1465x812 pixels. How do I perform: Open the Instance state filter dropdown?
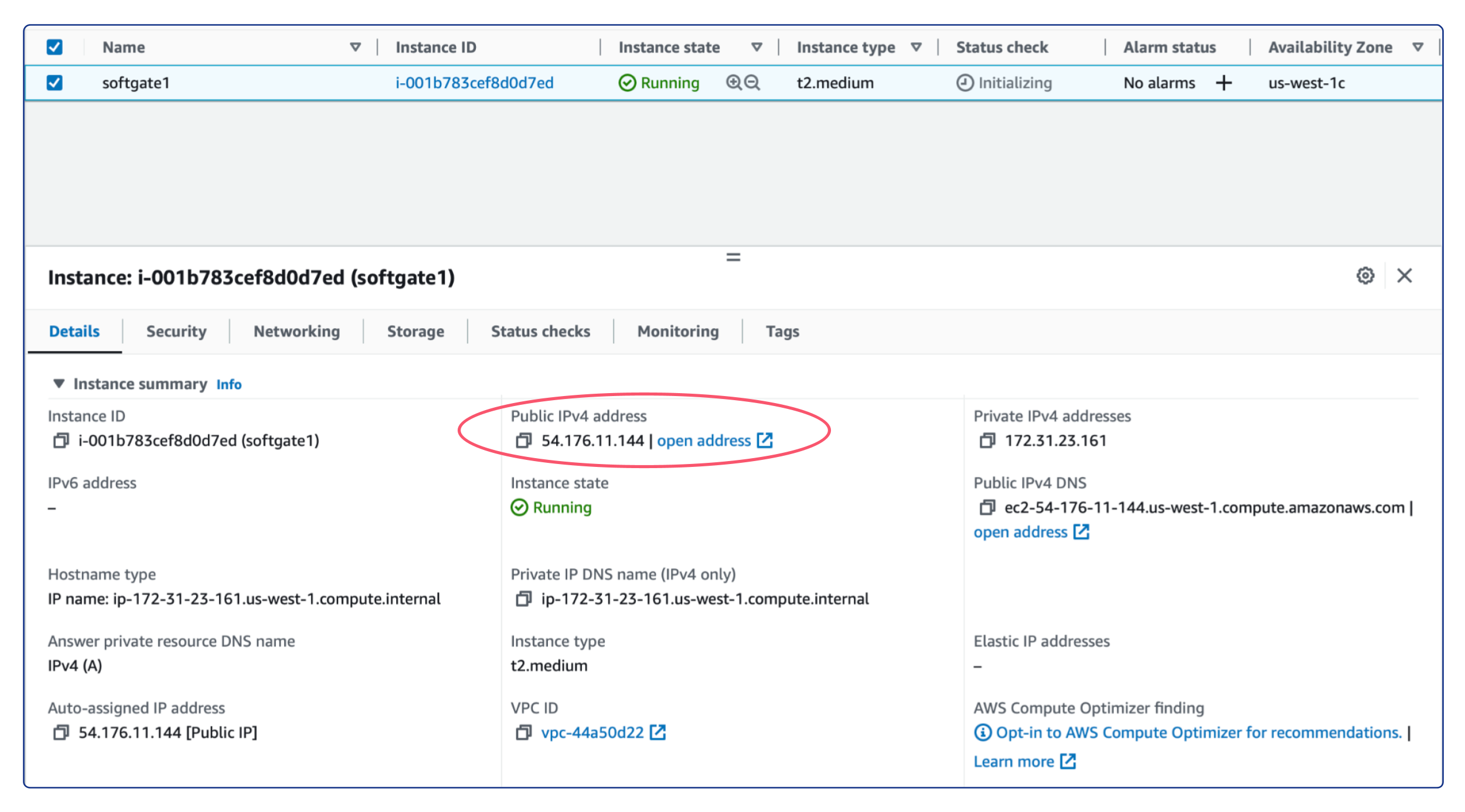click(757, 47)
